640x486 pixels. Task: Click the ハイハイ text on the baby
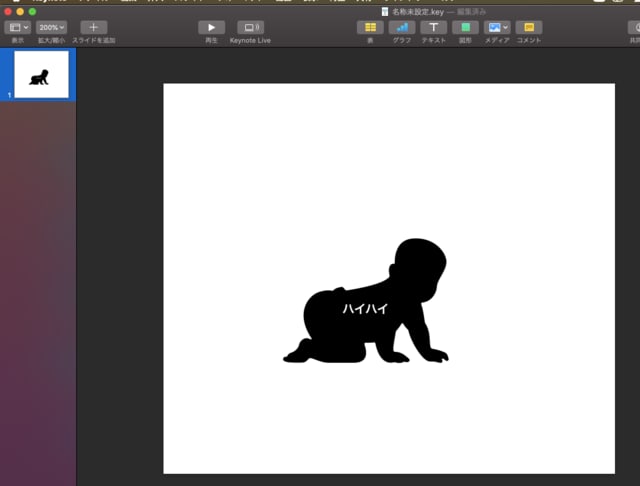click(x=365, y=309)
